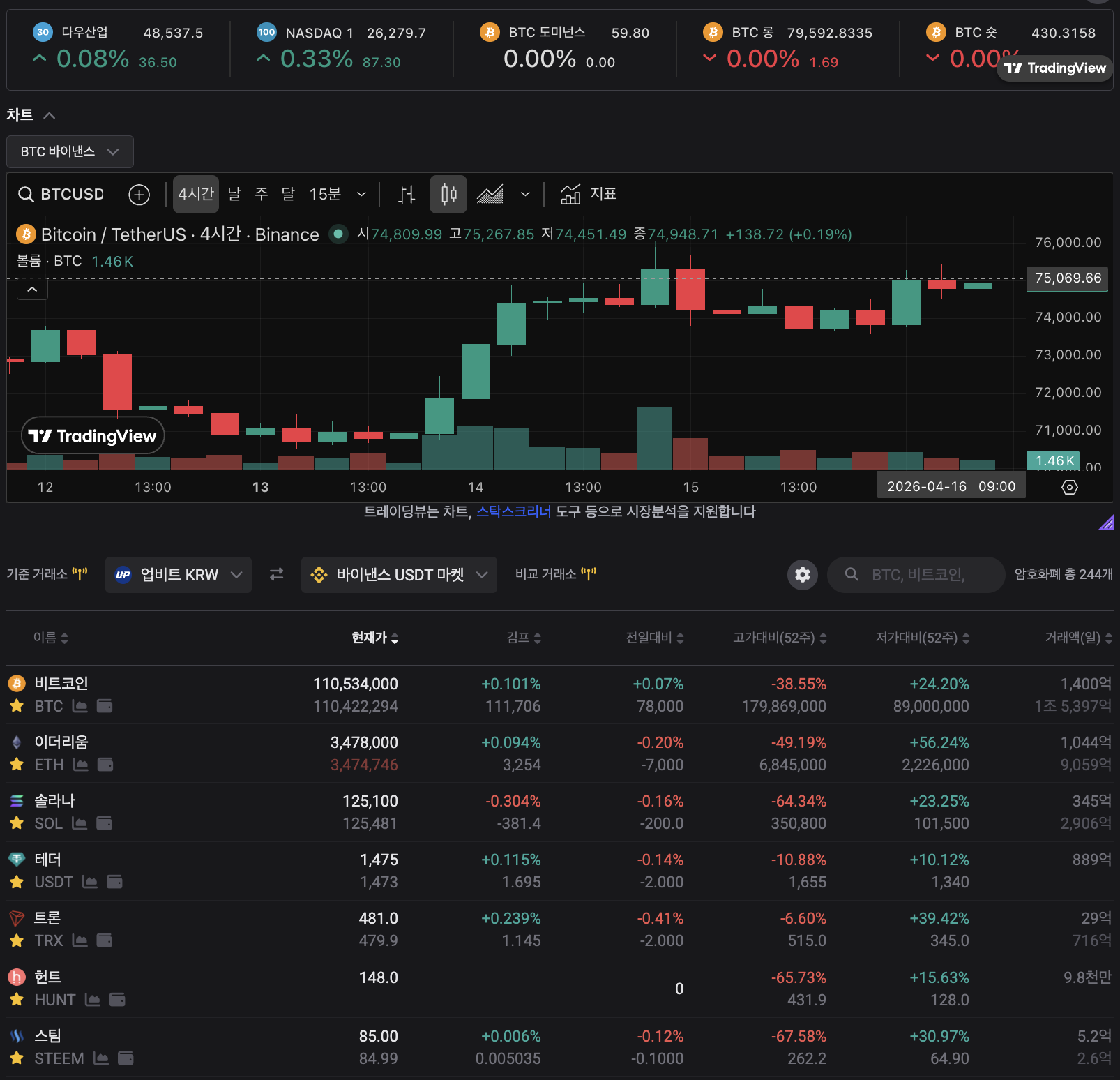
Task: Sort table by 저가대비(52주) column
Action: pyautogui.click(x=923, y=638)
